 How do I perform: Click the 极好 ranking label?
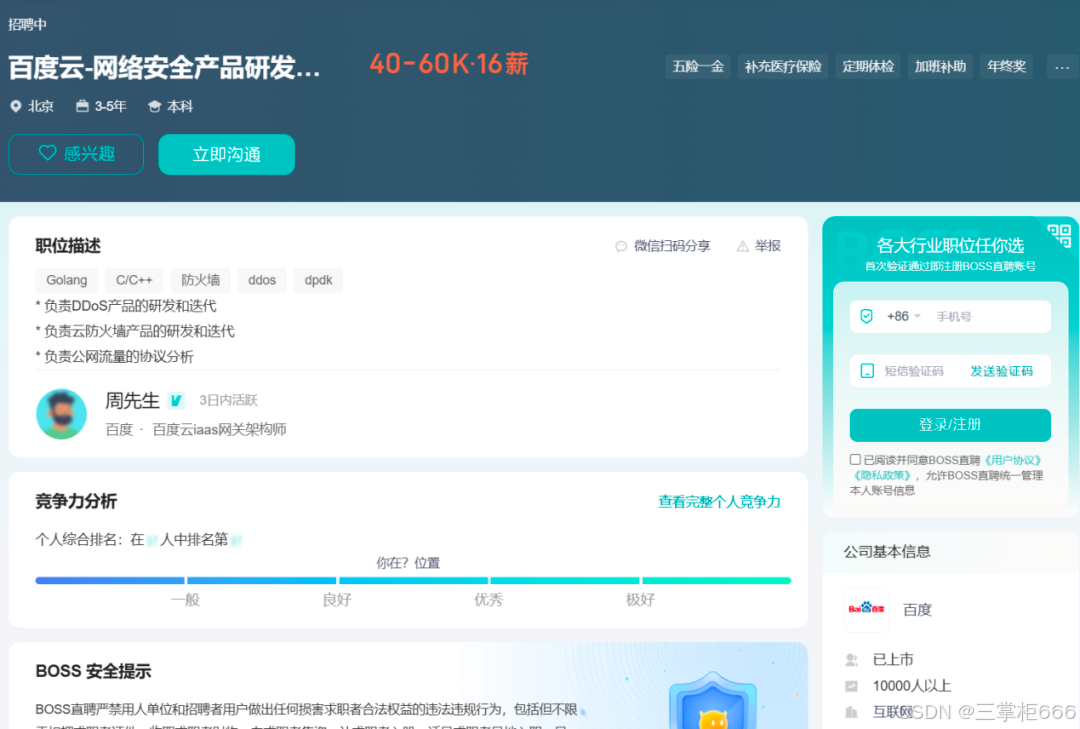tap(640, 599)
